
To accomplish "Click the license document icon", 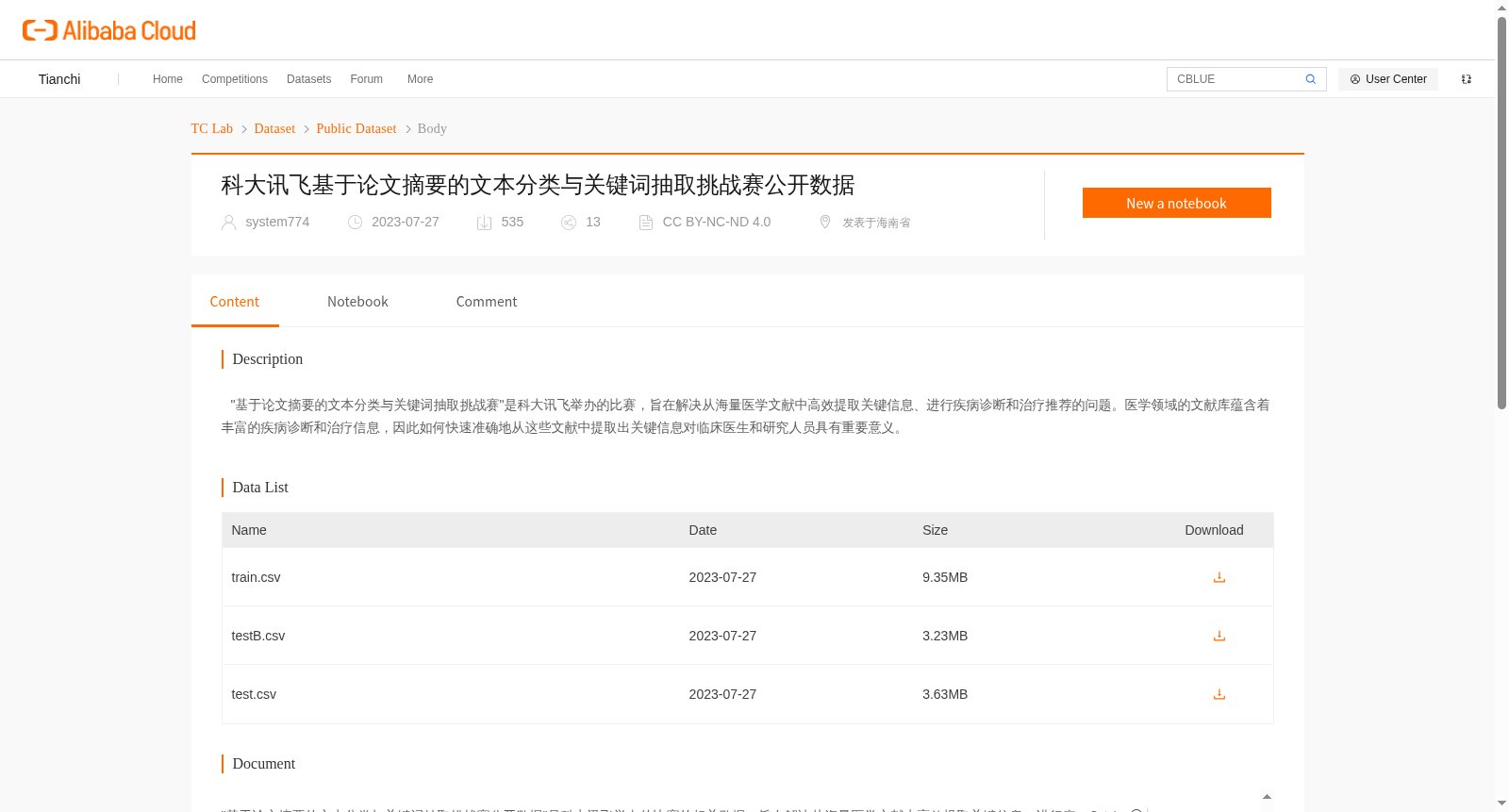I will tap(646, 223).
